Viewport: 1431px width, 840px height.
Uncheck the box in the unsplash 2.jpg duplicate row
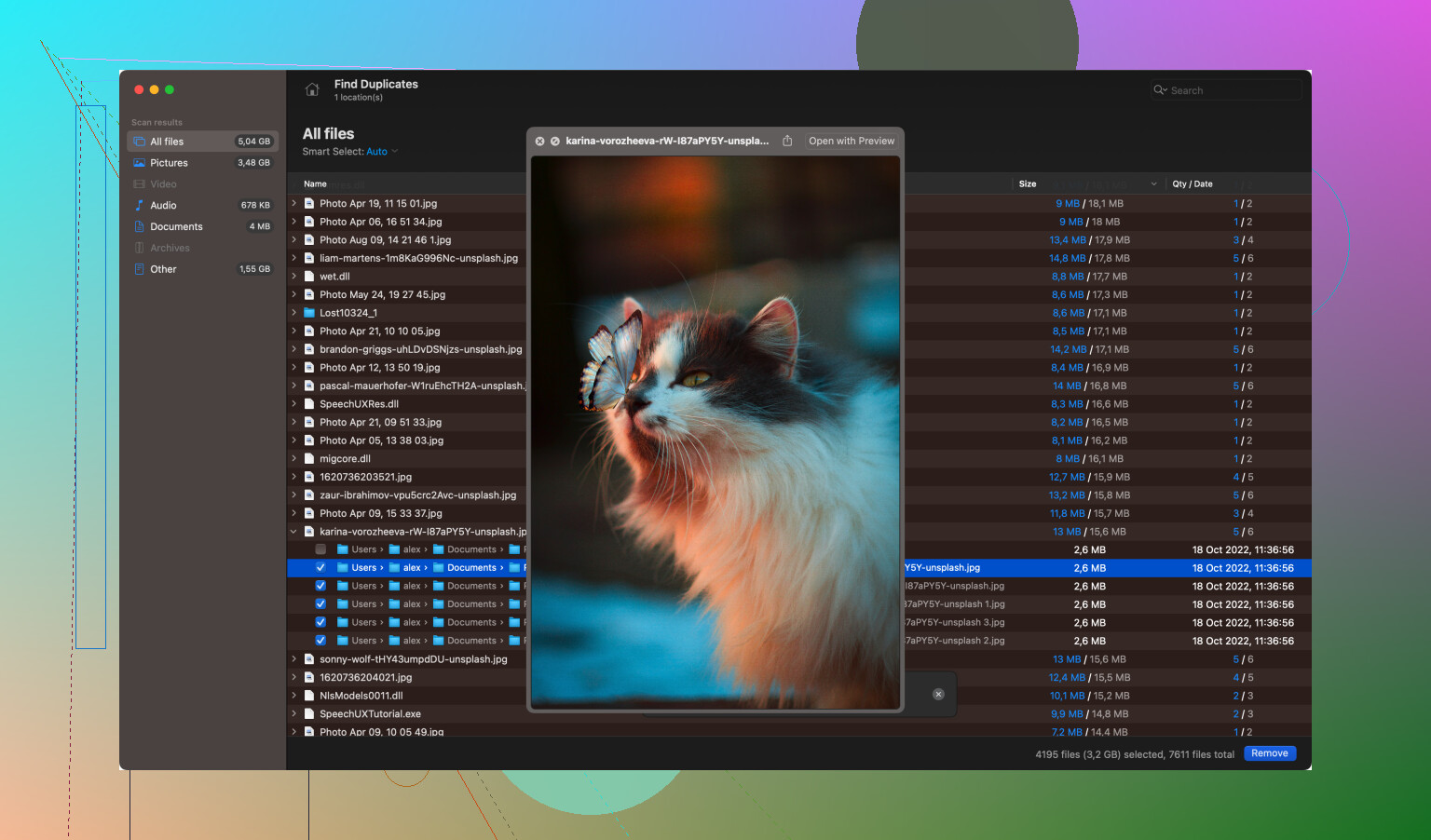[320, 641]
